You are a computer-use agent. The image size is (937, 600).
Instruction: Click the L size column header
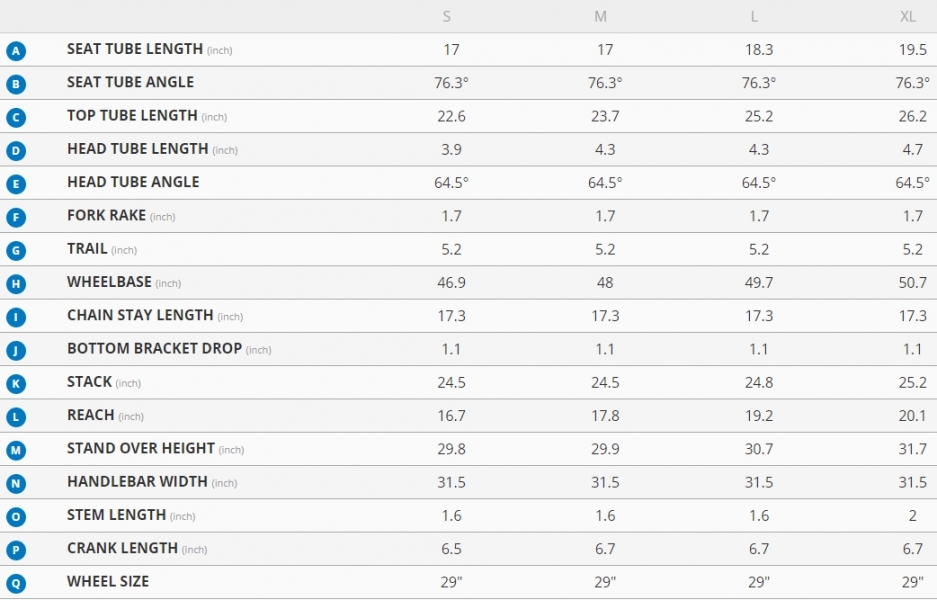click(754, 17)
